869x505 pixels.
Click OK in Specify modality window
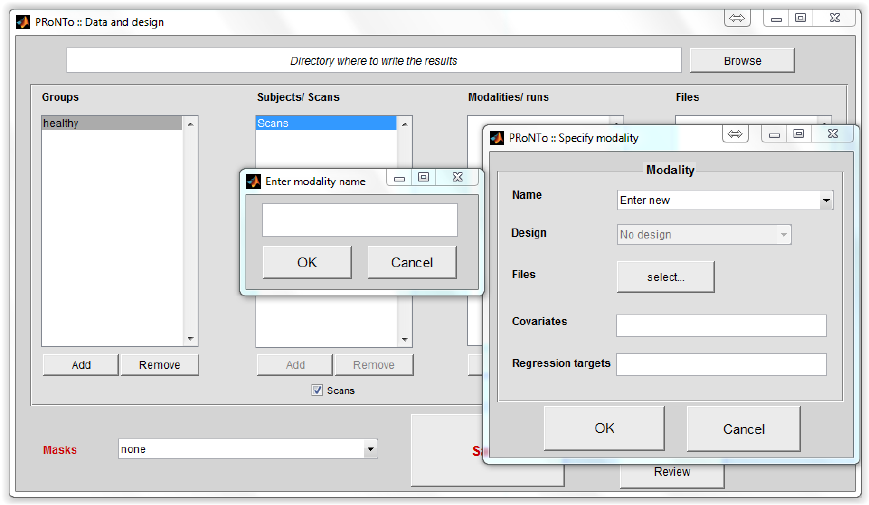[x=604, y=429]
